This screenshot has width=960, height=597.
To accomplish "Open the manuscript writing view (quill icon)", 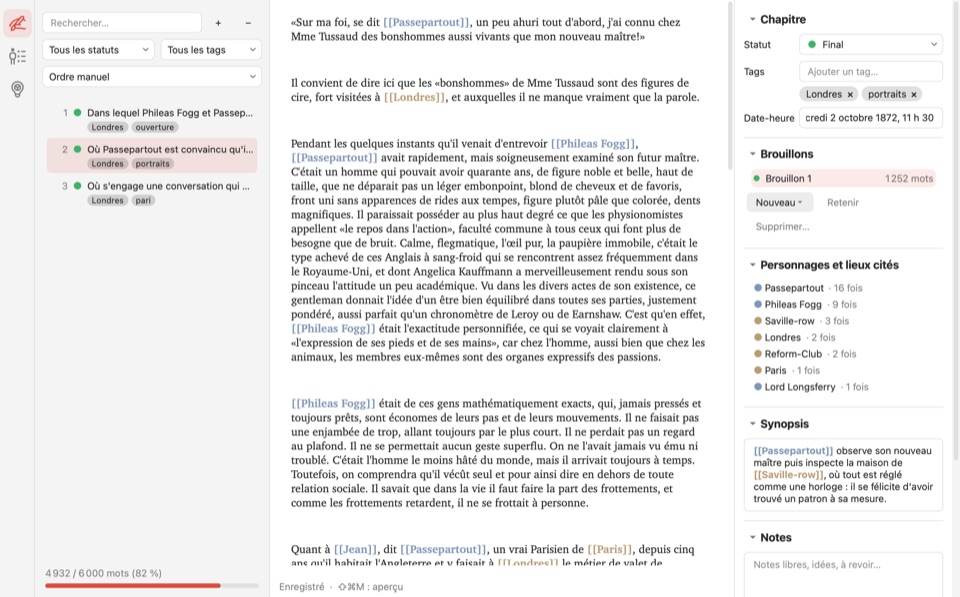I will pos(17,24).
